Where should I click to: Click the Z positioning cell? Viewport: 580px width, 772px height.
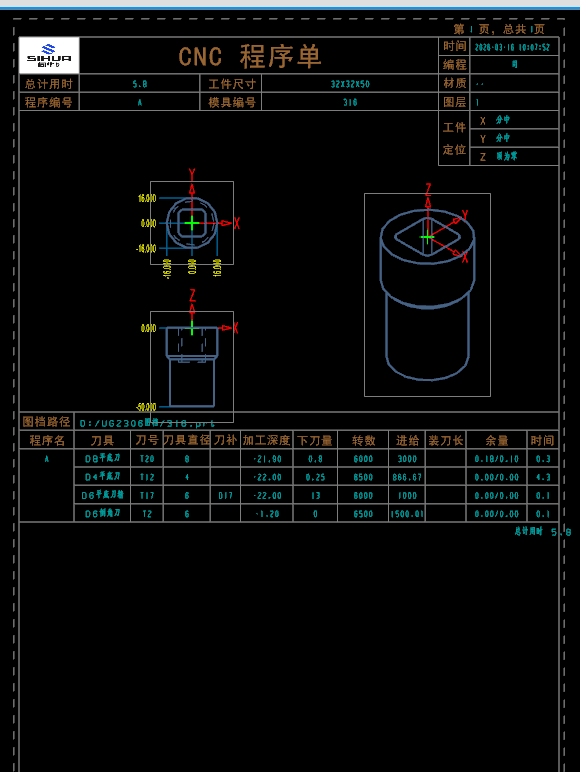(514, 156)
